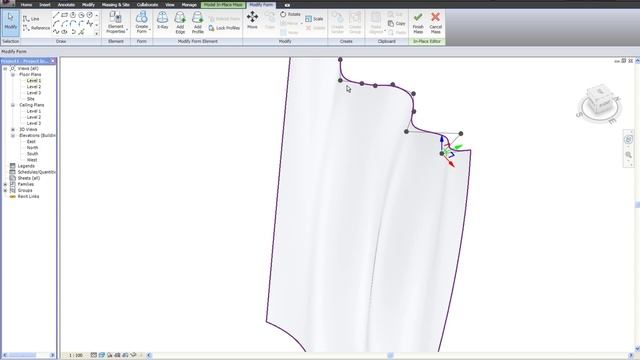640x360 pixels.
Task: Activate the Rotate tool
Action: [290, 14]
